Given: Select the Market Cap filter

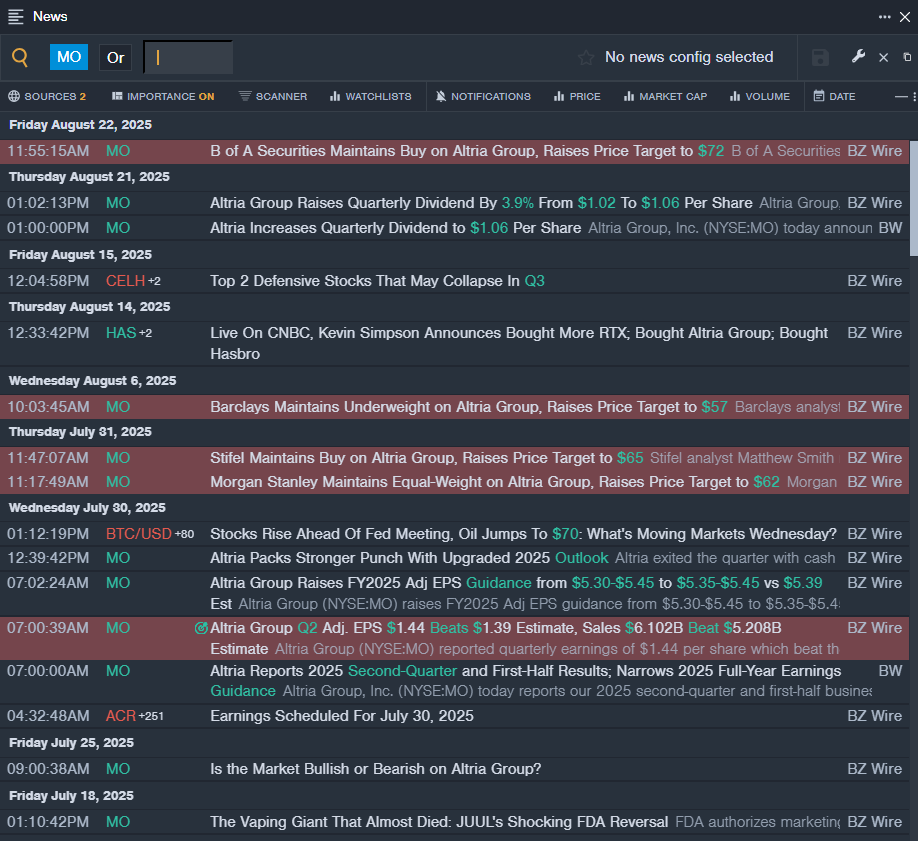Looking at the screenshot, I should click(x=665, y=97).
